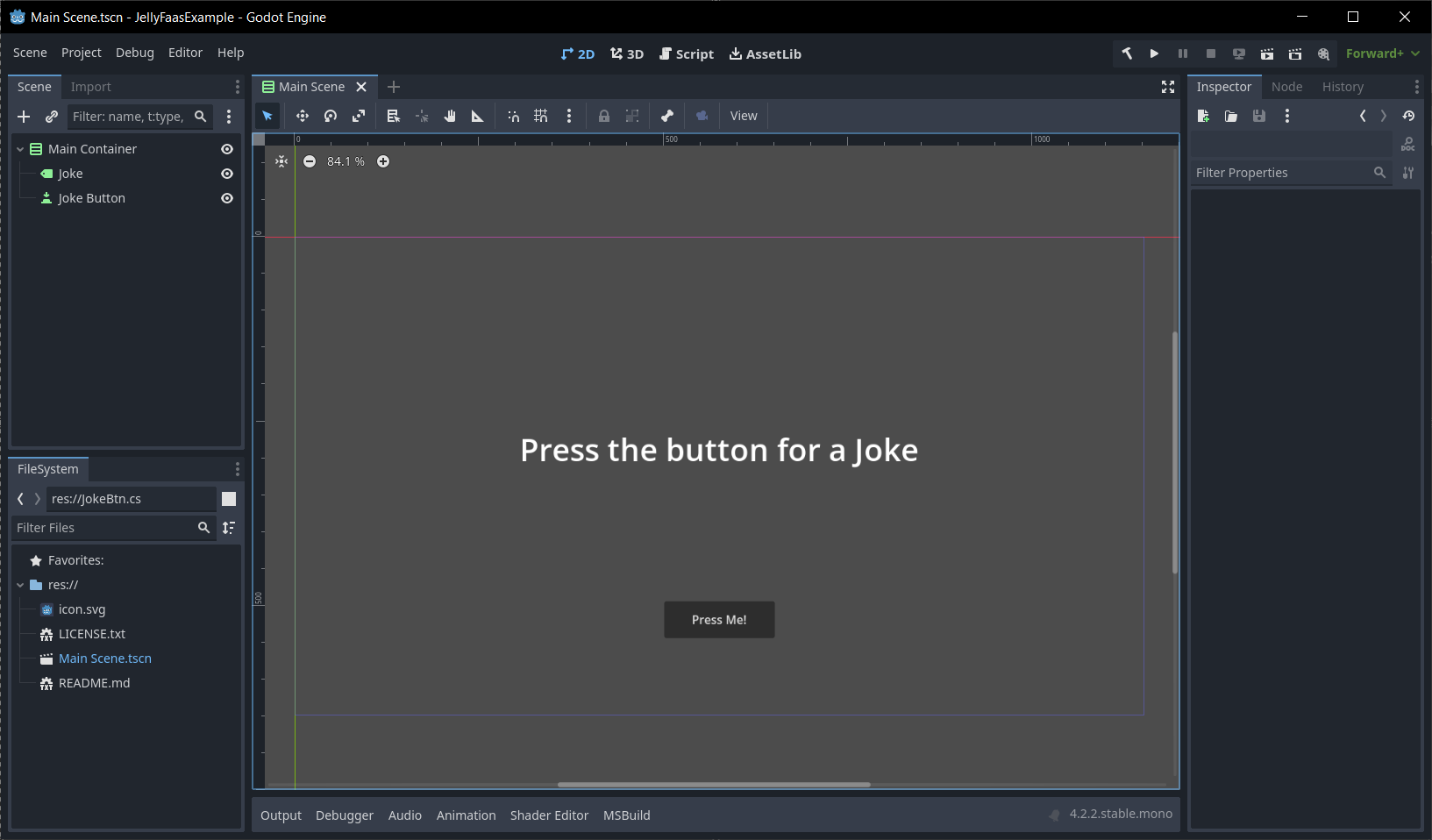Screen dimensions: 1432x840
Task: Switch to the History tab
Action: pyautogui.click(x=1343, y=87)
